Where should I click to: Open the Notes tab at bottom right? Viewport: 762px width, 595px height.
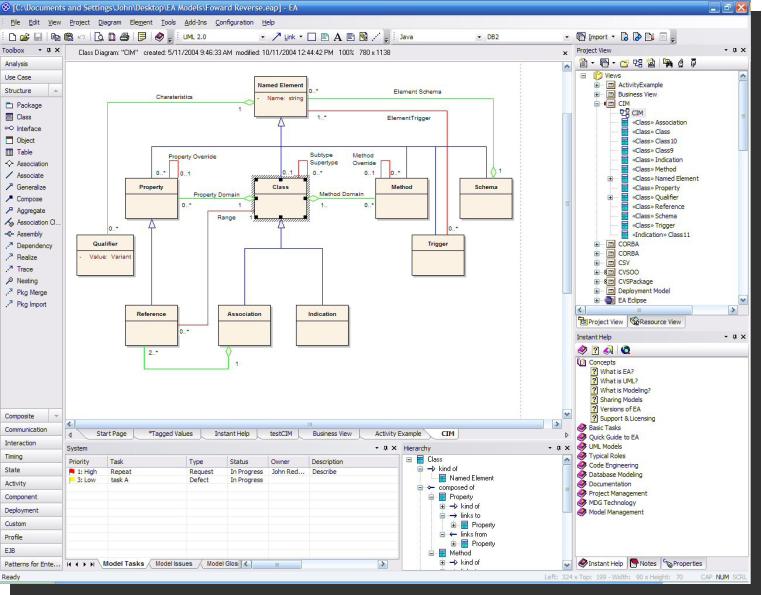coord(643,563)
